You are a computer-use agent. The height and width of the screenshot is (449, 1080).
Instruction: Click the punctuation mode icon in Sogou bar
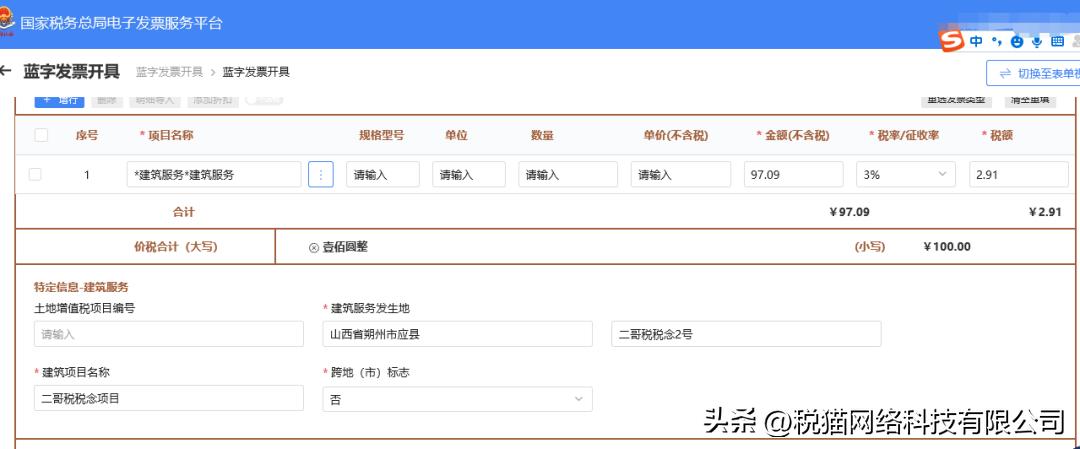[997, 41]
